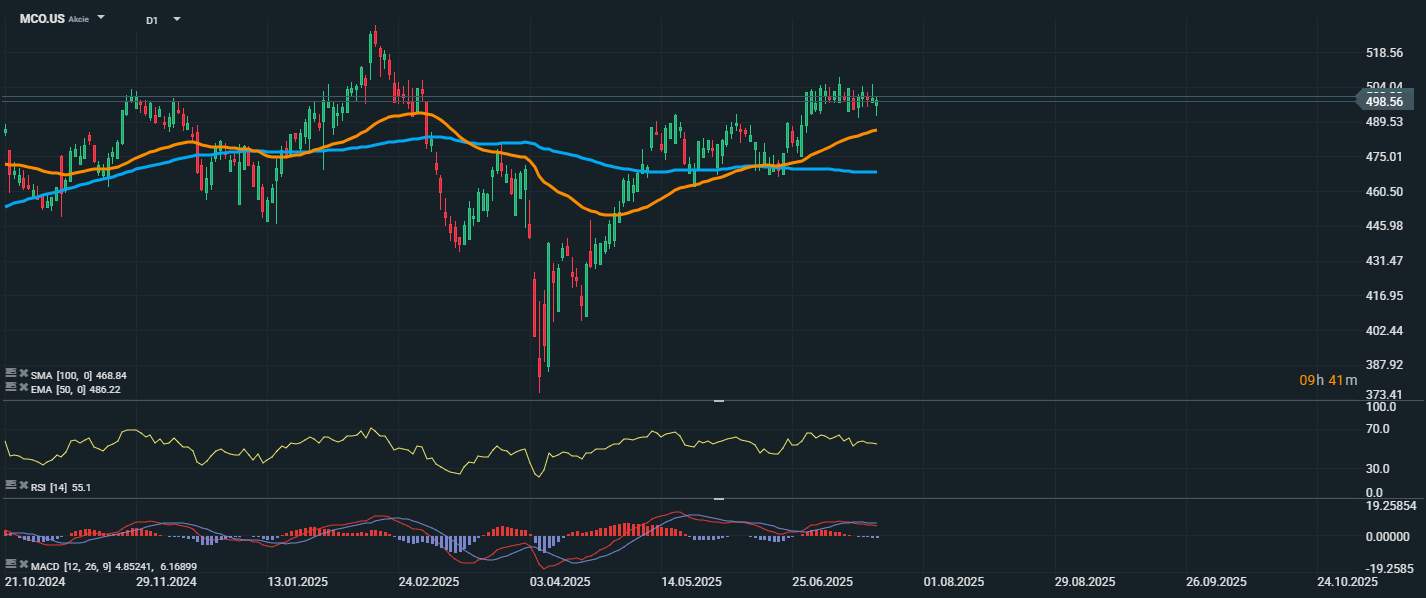Remove the RSI indicator with its X
The width and height of the screenshot is (1426, 598).
tap(23, 485)
